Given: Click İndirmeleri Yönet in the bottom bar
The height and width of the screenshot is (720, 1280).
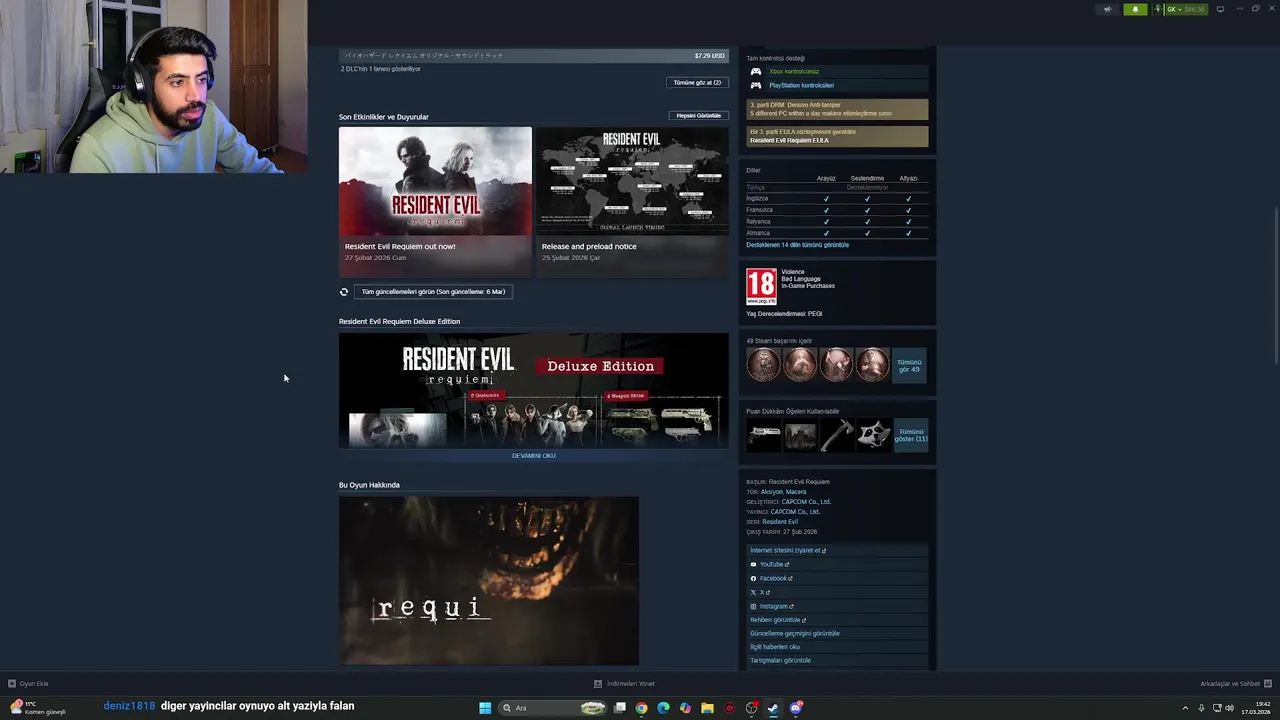Looking at the screenshot, I should [x=624, y=684].
